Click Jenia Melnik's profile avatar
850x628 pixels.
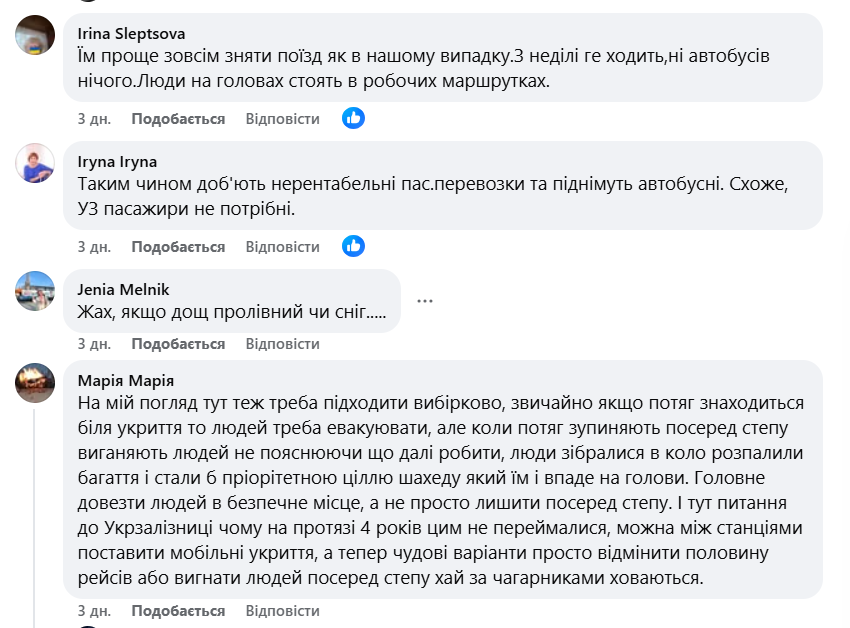pos(35,291)
